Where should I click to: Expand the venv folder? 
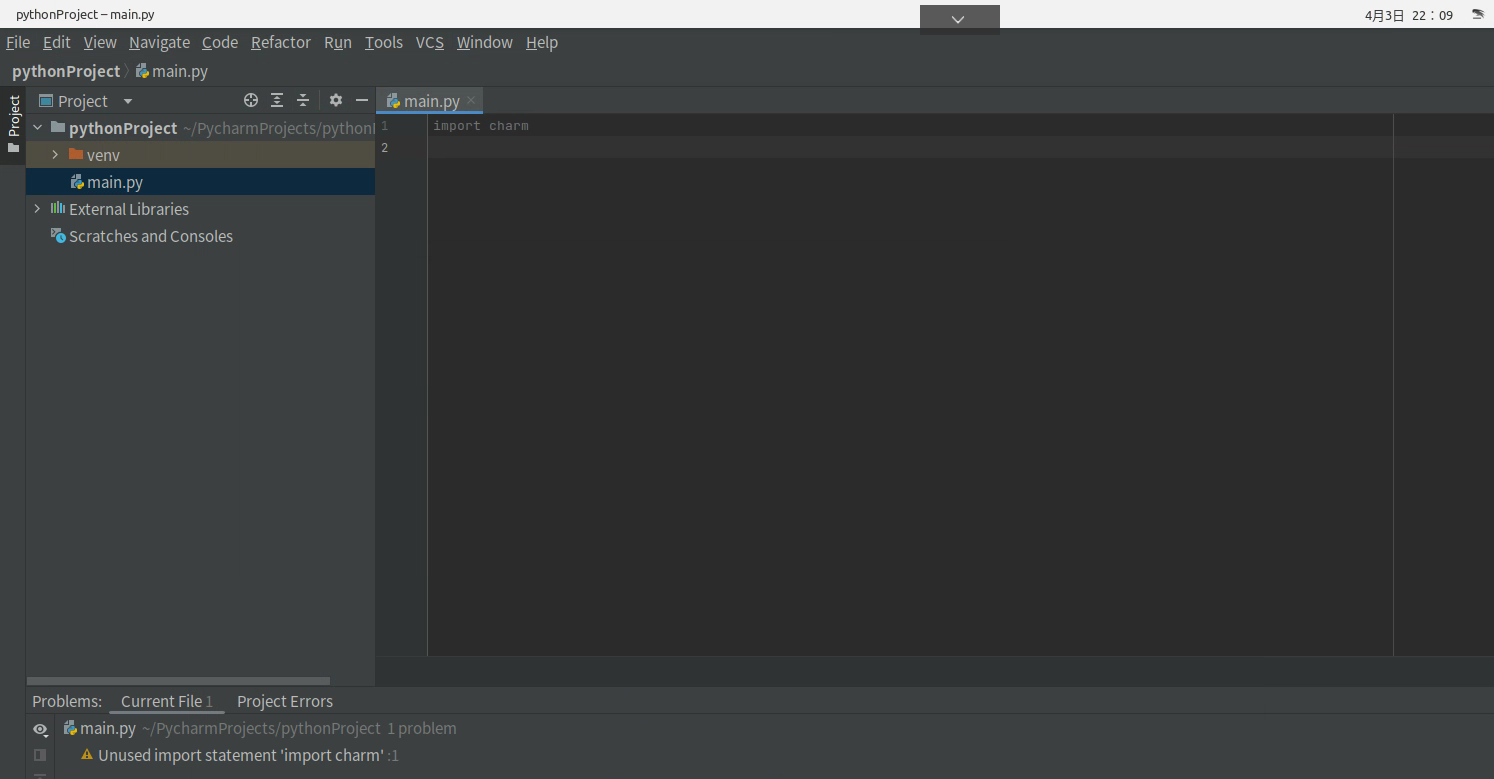click(54, 154)
